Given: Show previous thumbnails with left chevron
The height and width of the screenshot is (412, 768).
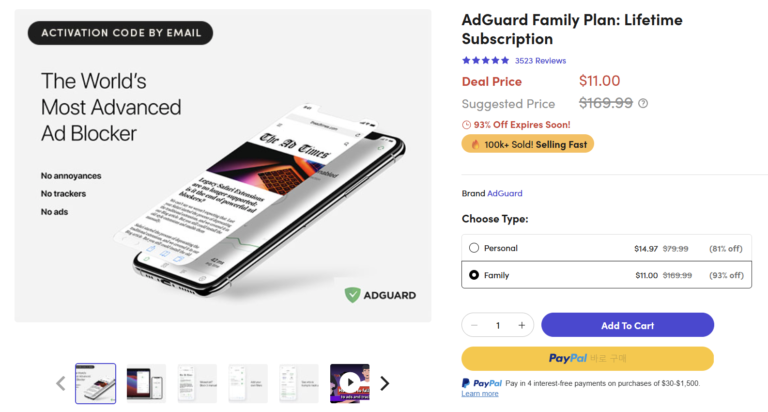Looking at the screenshot, I should [60, 382].
